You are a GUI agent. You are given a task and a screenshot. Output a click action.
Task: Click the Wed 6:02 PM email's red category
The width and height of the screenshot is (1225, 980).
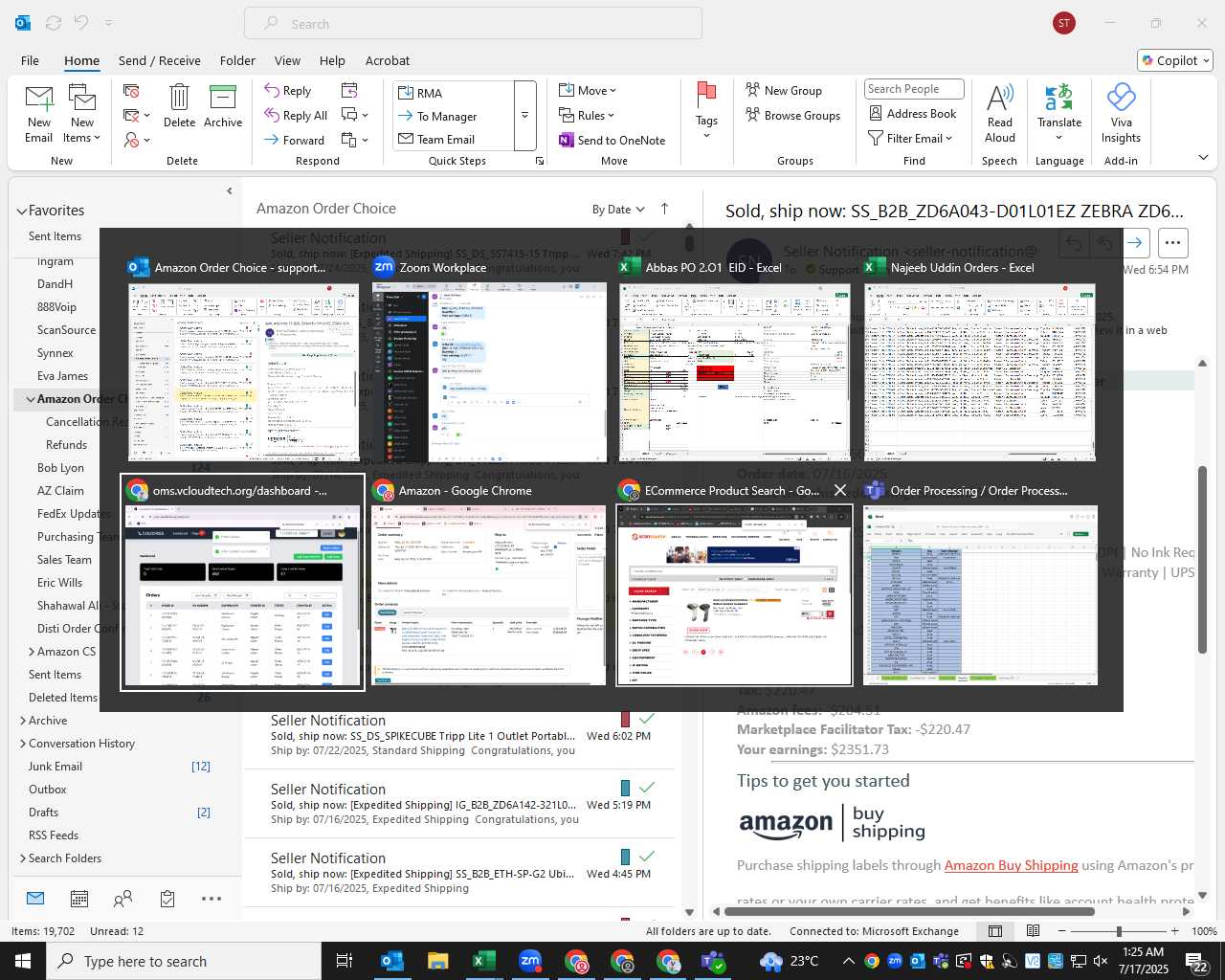625,718
